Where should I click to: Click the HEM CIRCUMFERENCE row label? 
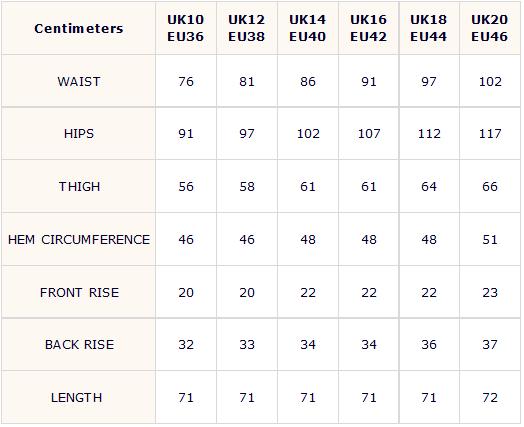point(79,240)
